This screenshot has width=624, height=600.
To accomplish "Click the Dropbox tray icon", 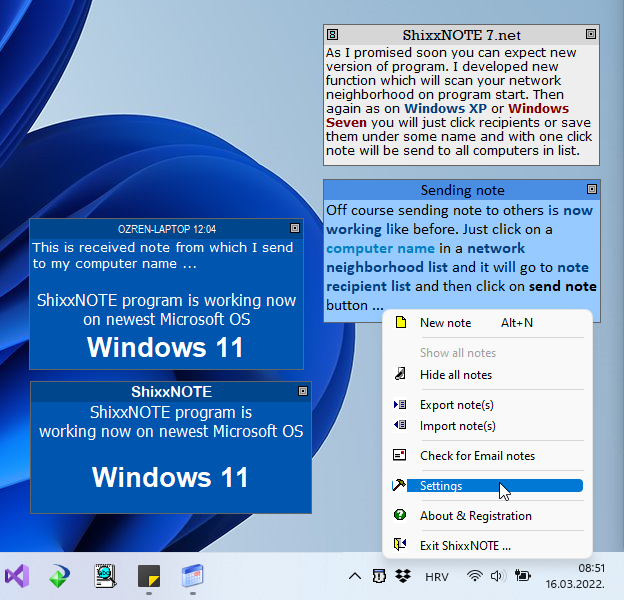I will [x=403, y=576].
